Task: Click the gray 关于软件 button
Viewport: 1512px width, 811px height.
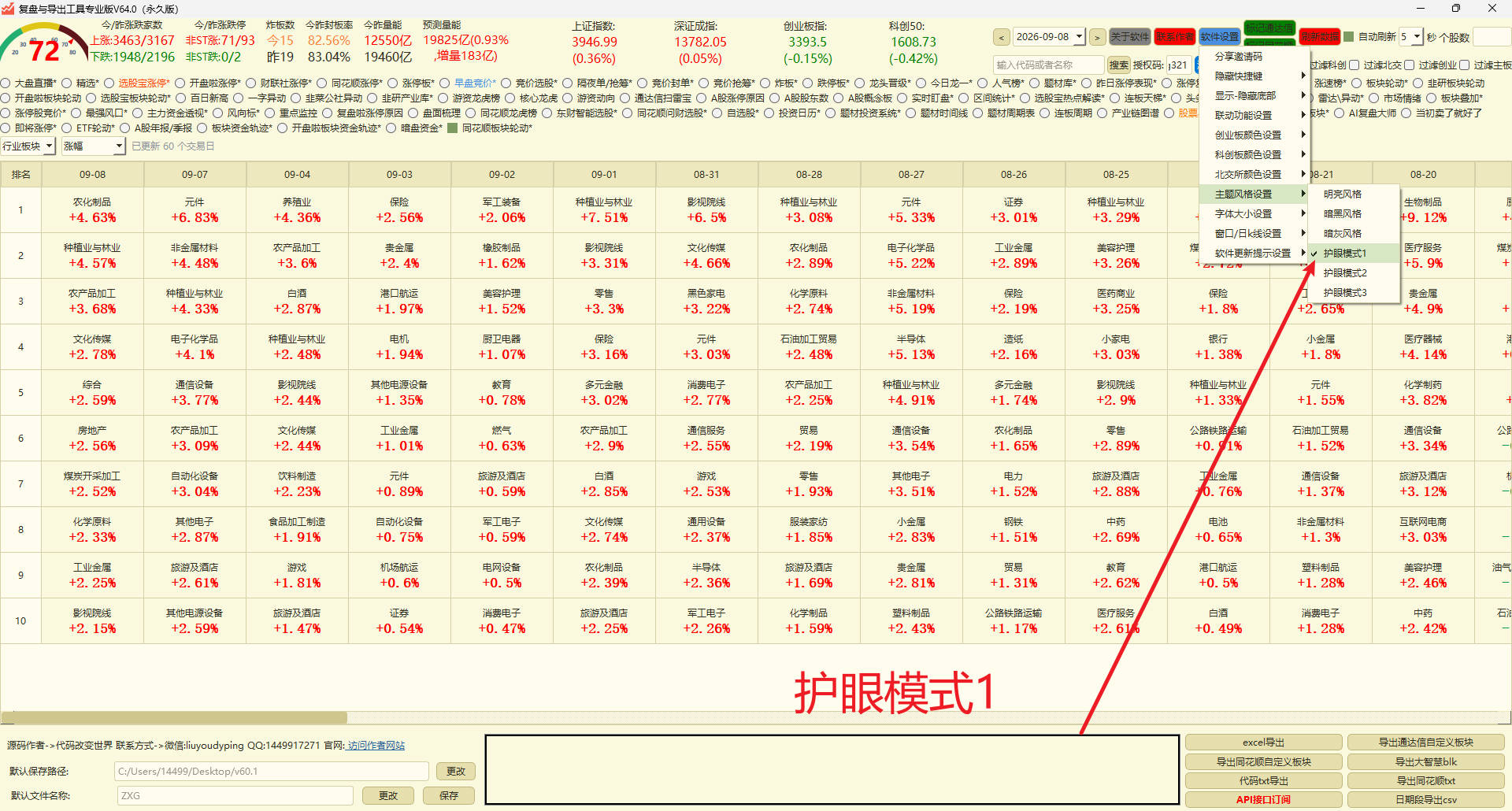Action: (1130, 37)
